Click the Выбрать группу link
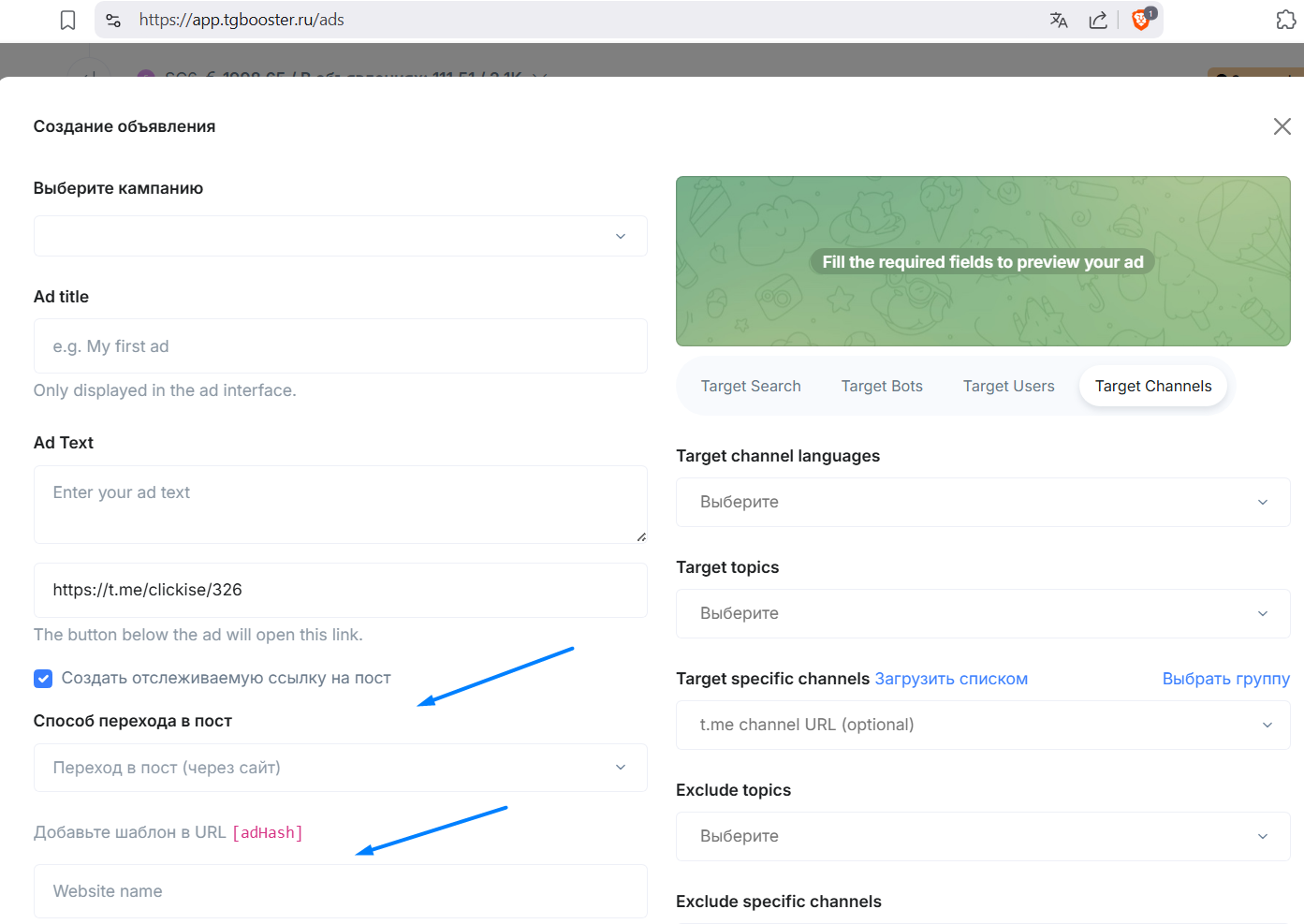Screen dimensions: 1304x924 1225,680
